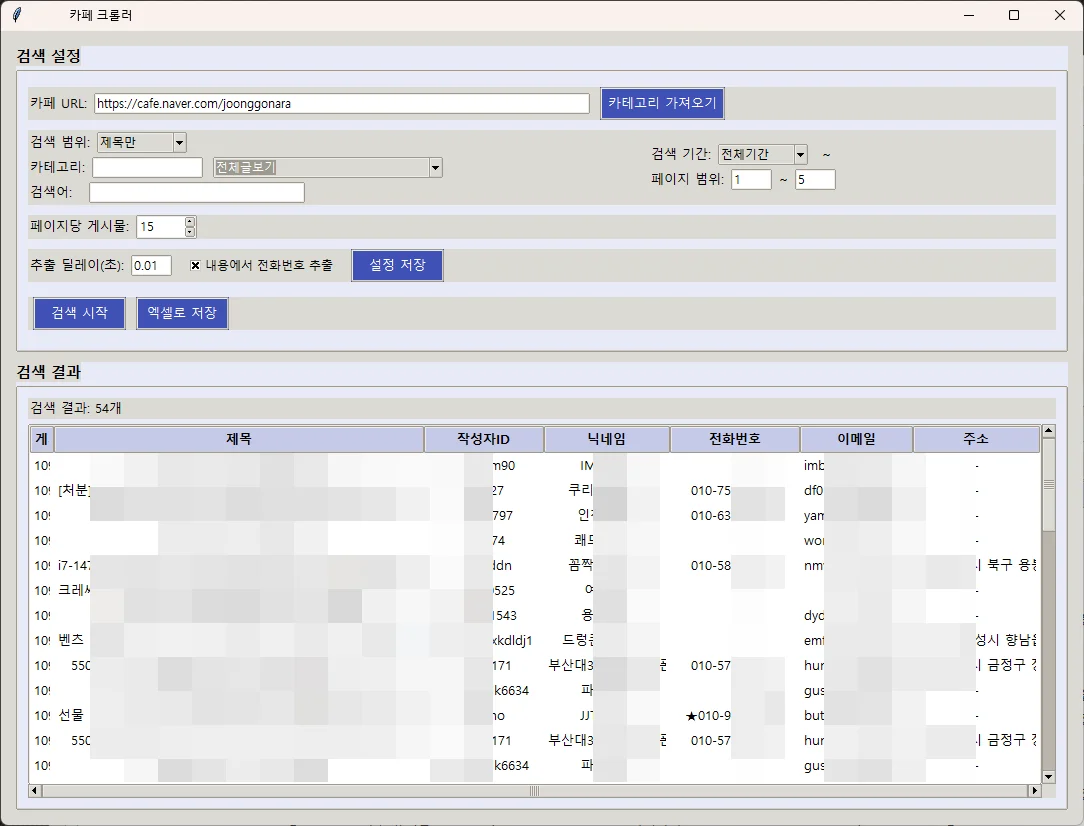The height and width of the screenshot is (826, 1084).
Task: Click the author ID cell xkdldj1
Action: tap(512, 641)
